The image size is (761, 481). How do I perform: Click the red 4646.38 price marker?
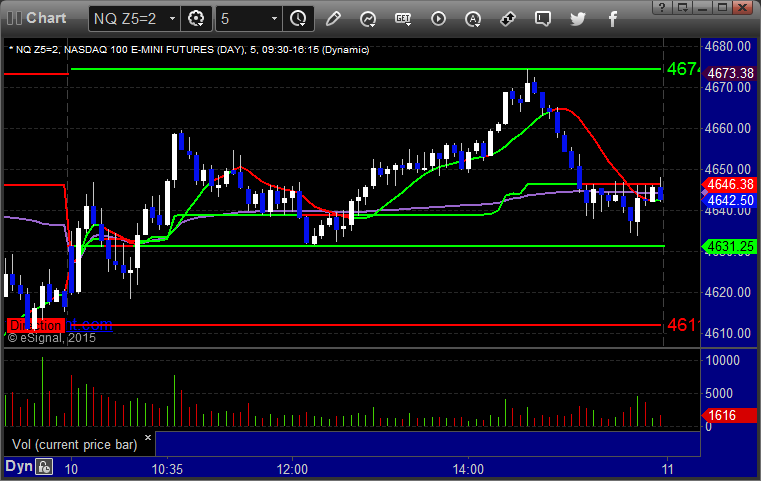pos(730,184)
